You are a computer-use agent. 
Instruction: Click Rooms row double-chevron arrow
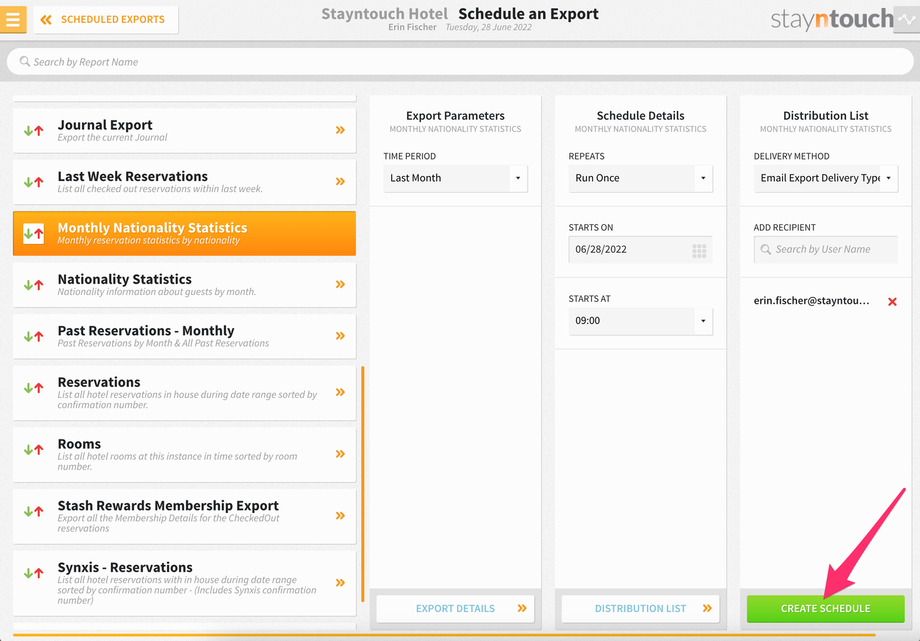coord(340,454)
